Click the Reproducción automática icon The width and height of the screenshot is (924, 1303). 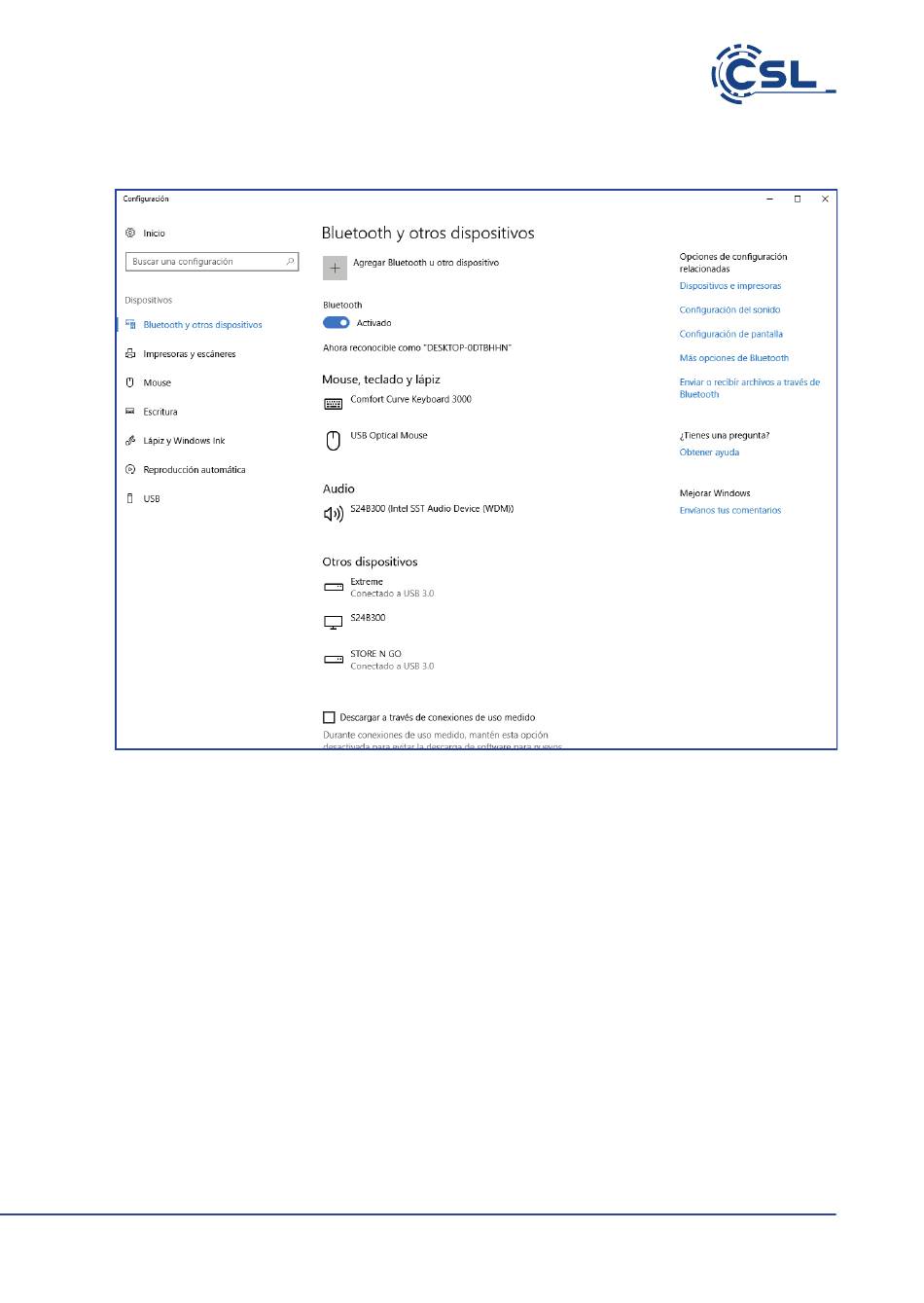tap(130, 469)
